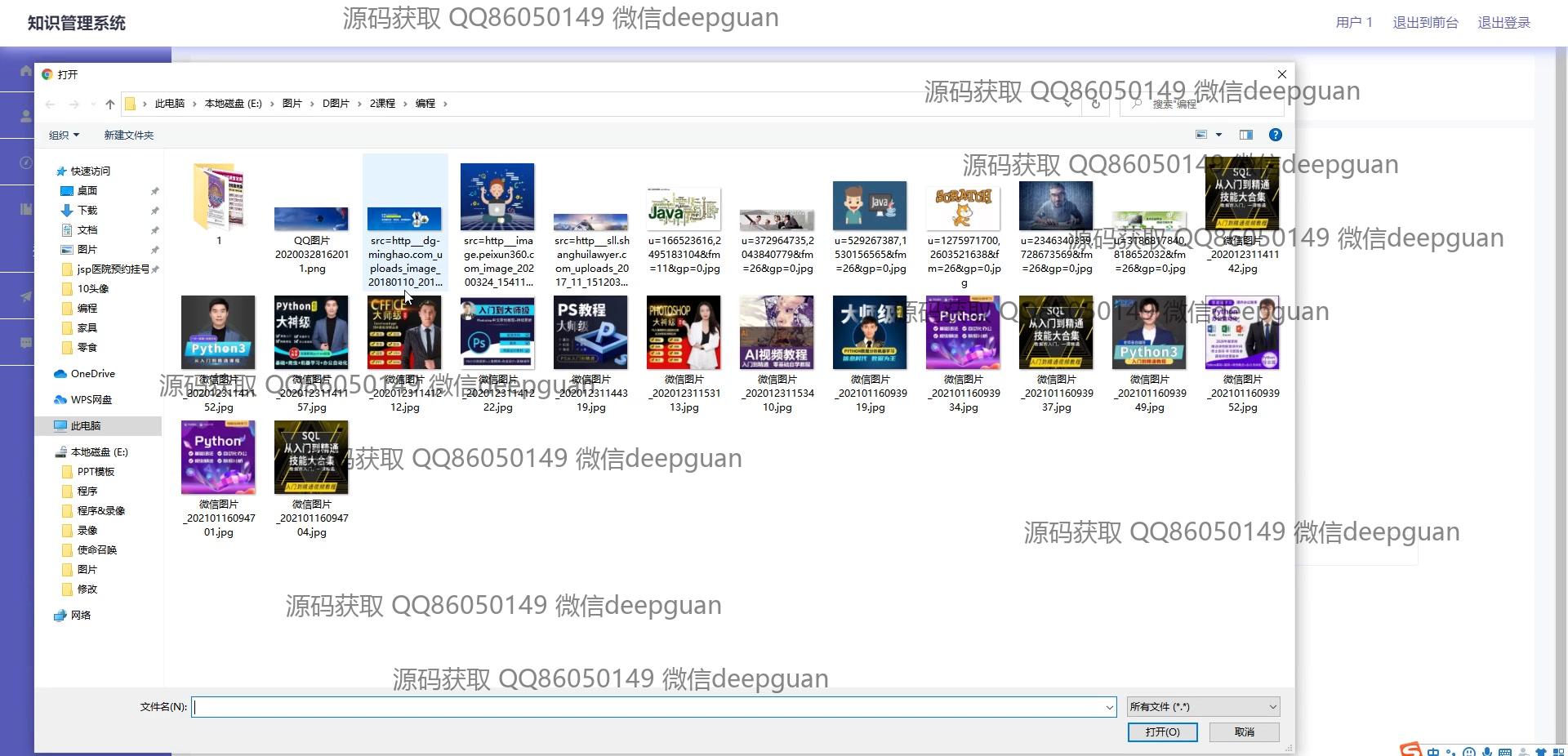Select the Java word cloud image u=166523616
1568x756 pixels.
pyautogui.click(x=684, y=230)
